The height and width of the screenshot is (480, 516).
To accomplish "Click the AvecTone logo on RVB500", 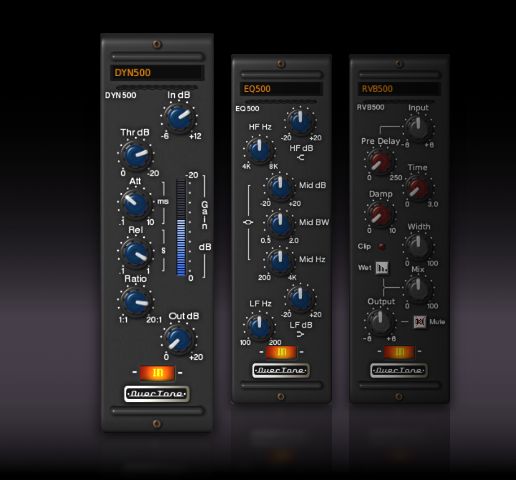I will (399, 370).
